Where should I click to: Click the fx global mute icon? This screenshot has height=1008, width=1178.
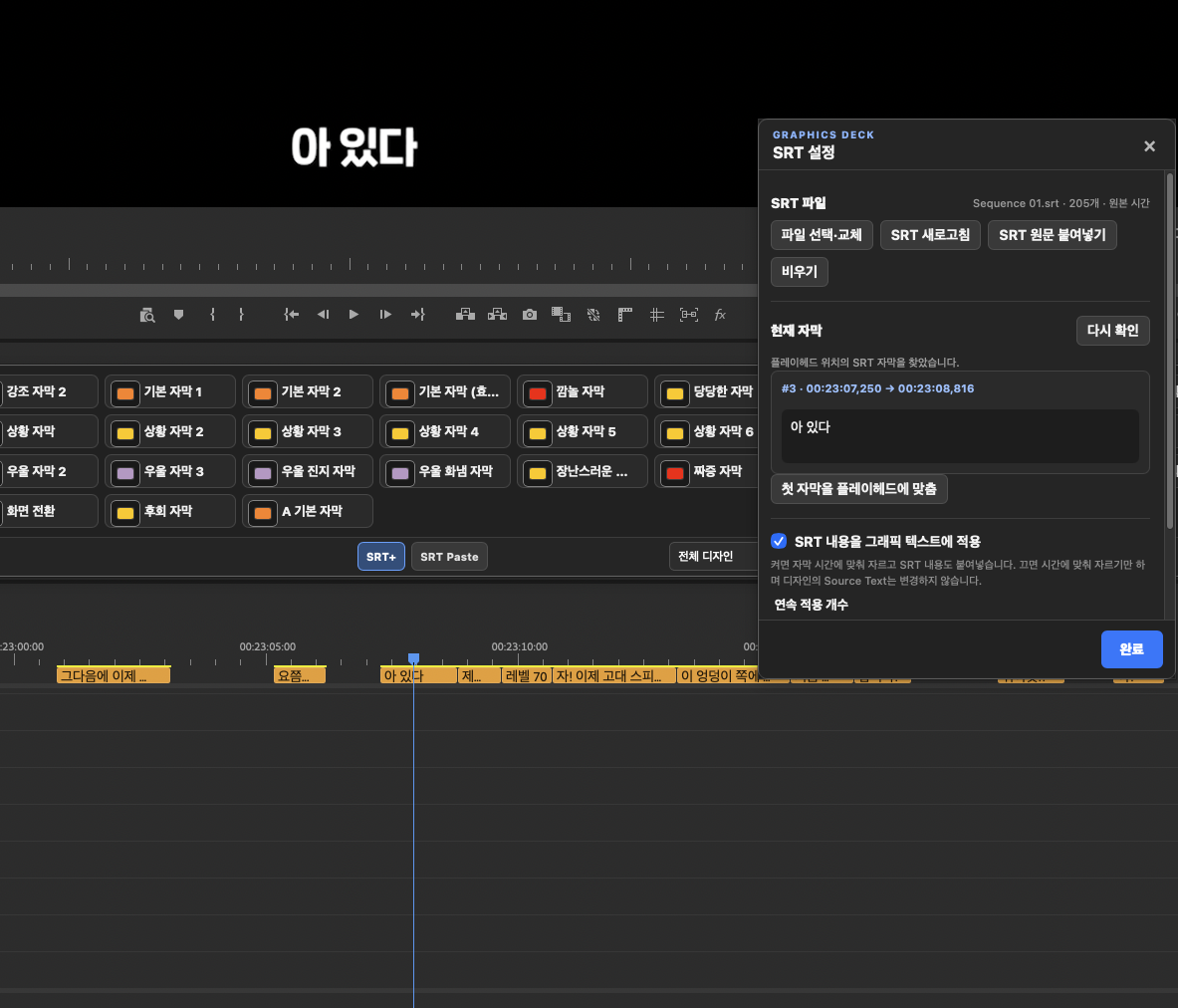[x=720, y=314]
